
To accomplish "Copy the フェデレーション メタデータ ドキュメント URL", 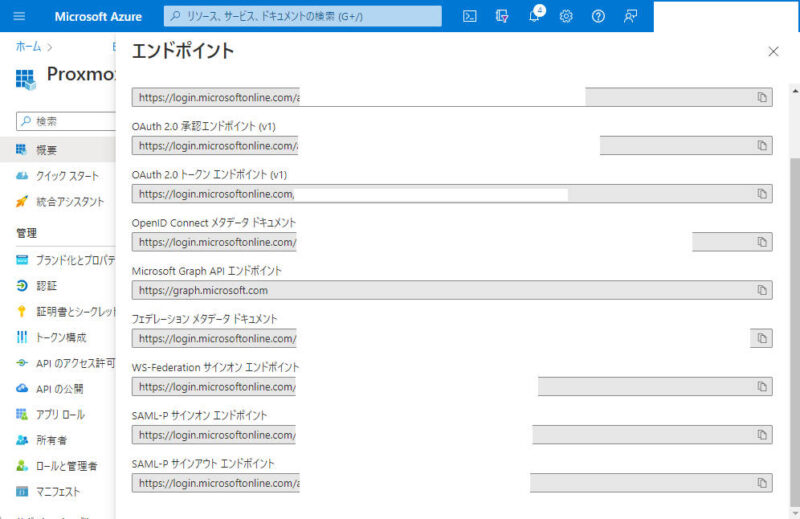I will pos(762,338).
